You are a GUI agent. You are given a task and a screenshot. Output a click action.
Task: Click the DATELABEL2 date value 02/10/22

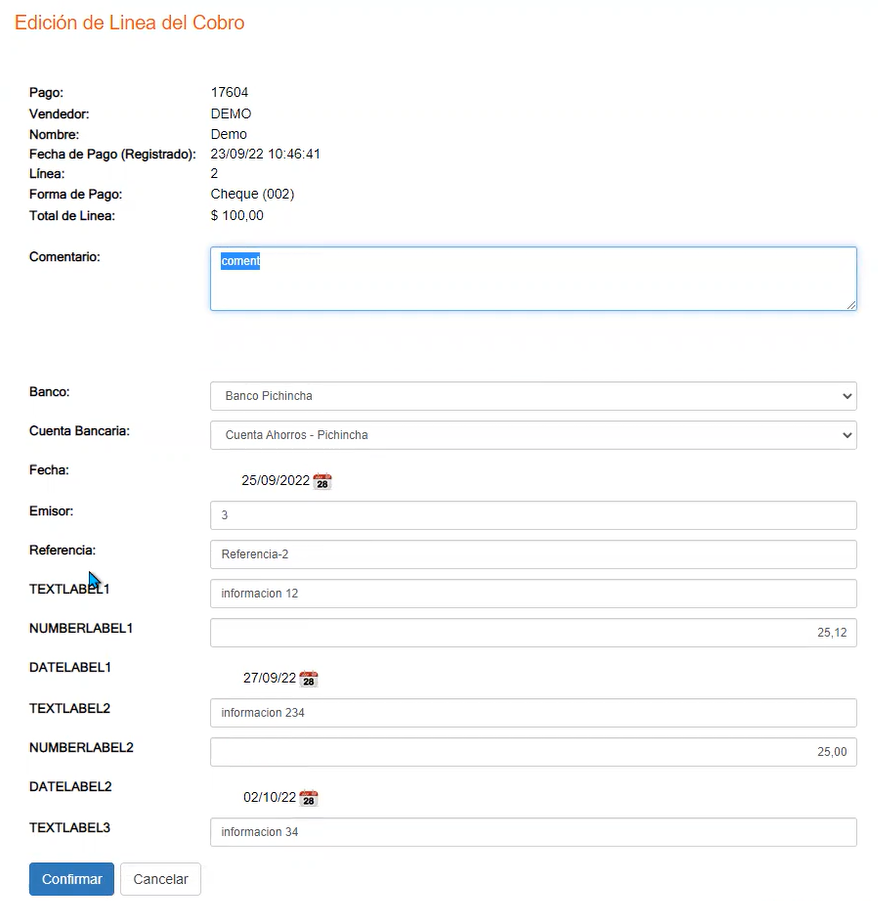click(x=269, y=798)
